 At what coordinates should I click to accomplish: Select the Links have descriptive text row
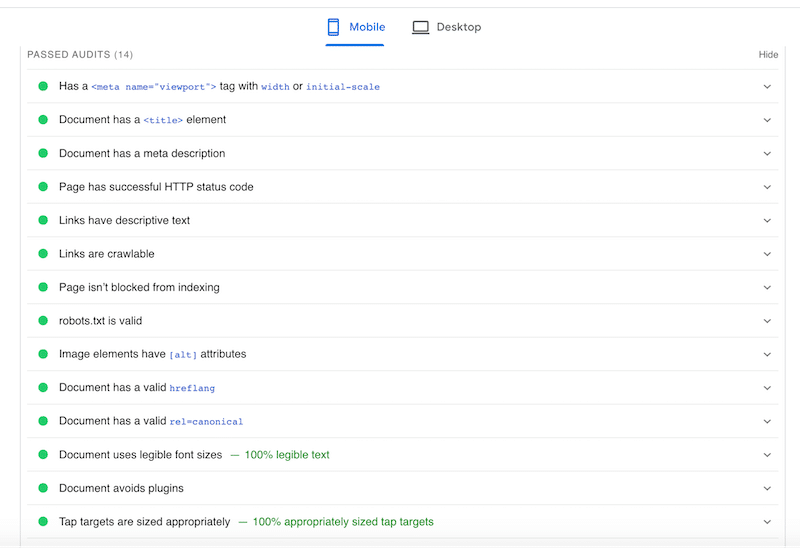(x=403, y=220)
